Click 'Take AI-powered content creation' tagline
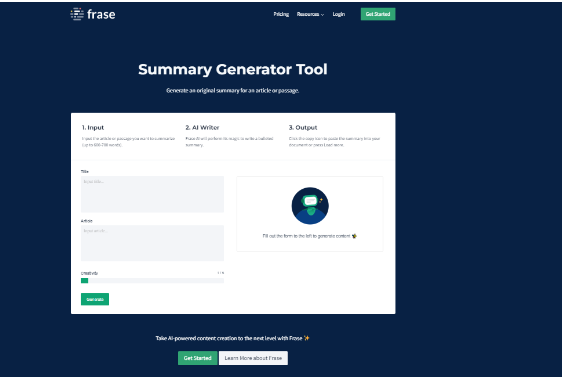This screenshot has width=563, height=378. point(233,338)
